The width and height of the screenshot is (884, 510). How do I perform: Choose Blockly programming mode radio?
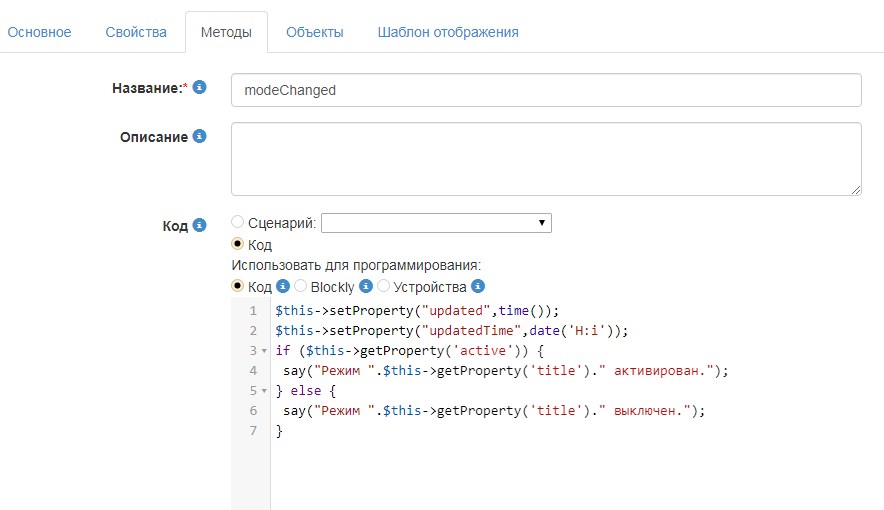tap(300, 286)
